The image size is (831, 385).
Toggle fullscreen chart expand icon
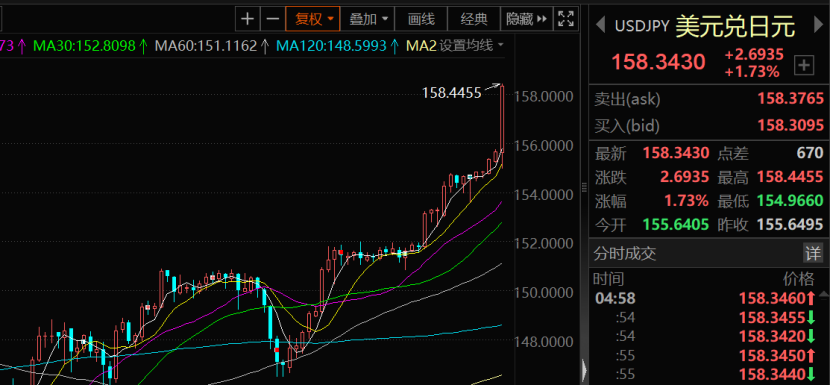566,20
